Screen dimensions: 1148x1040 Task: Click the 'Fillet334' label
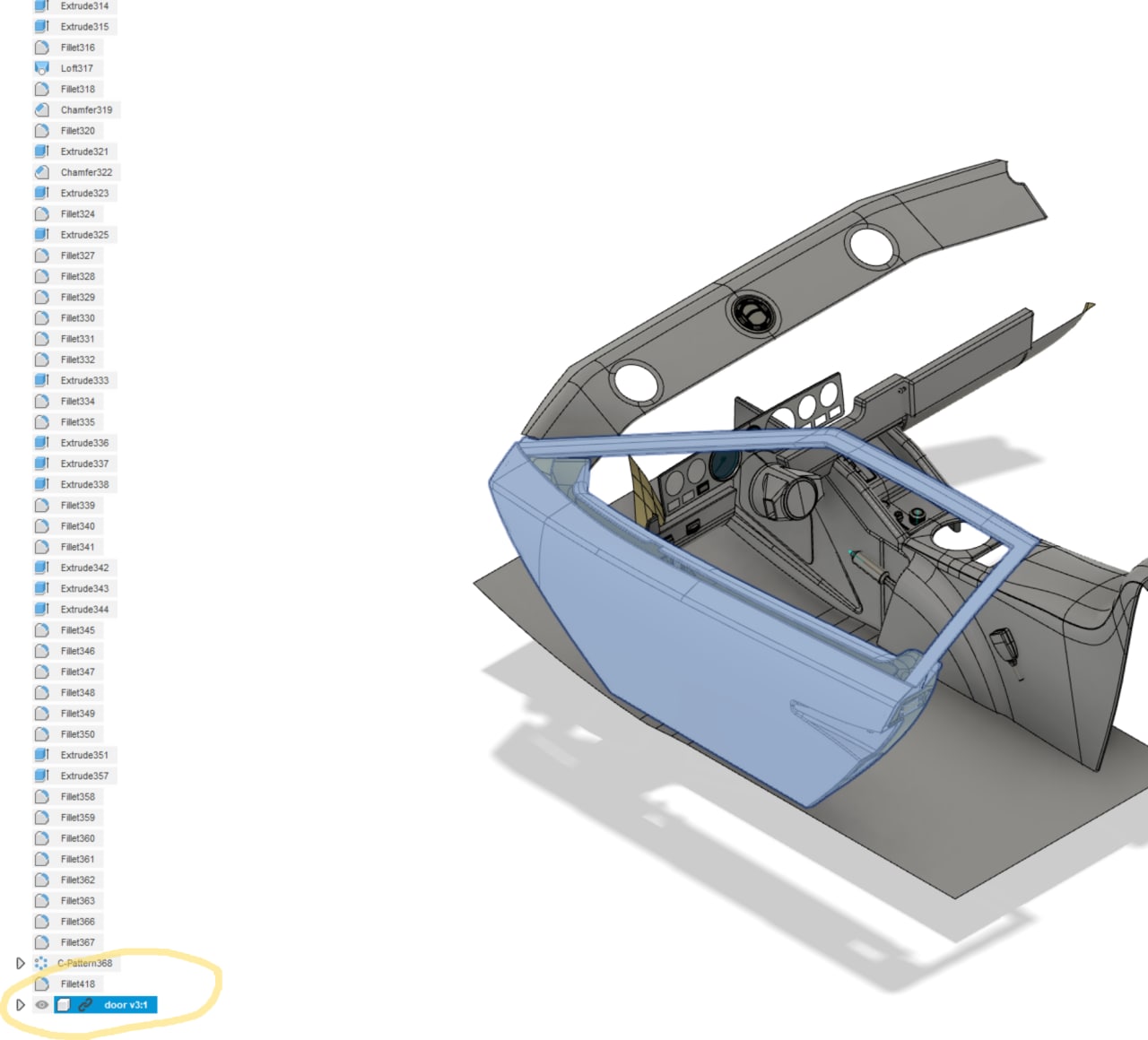[x=78, y=401]
